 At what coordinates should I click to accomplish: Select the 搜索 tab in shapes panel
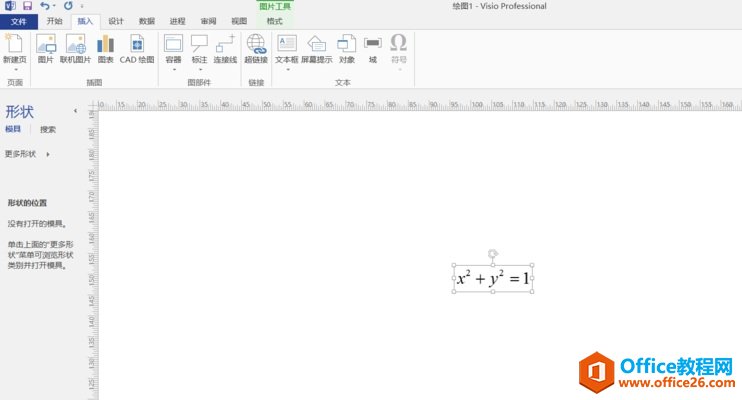tap(48, 129)
